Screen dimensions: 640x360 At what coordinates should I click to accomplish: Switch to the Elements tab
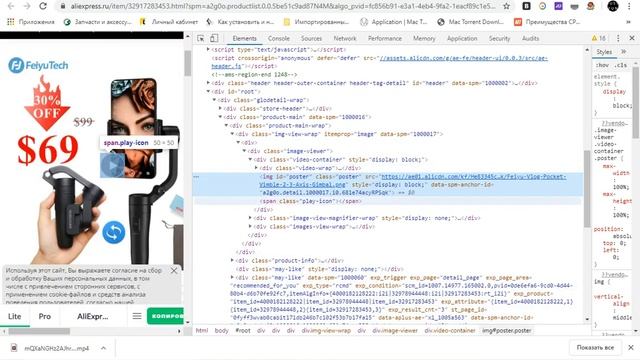point(244,38)
